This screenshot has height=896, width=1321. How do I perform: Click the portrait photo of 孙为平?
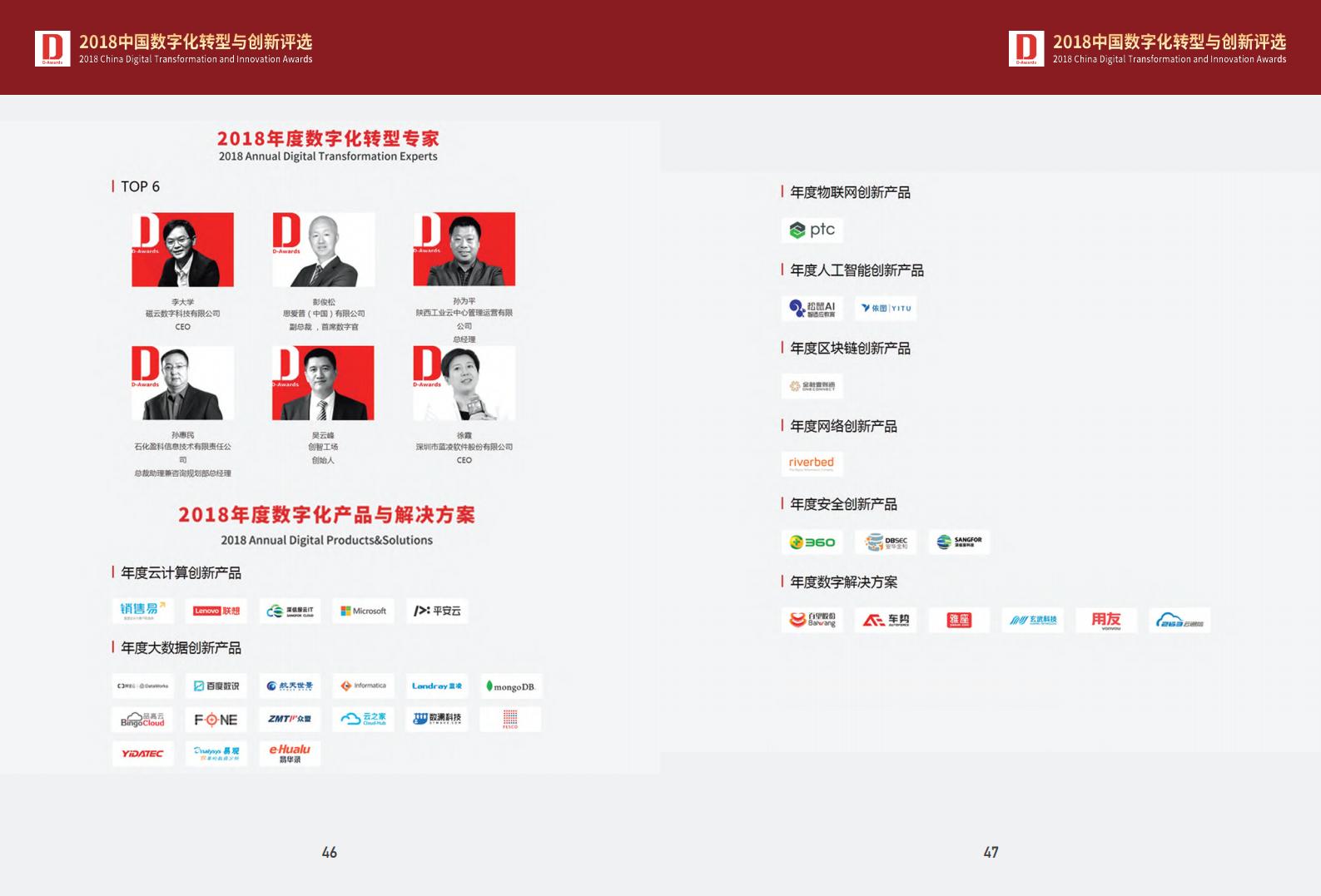[x=464, y=250]
